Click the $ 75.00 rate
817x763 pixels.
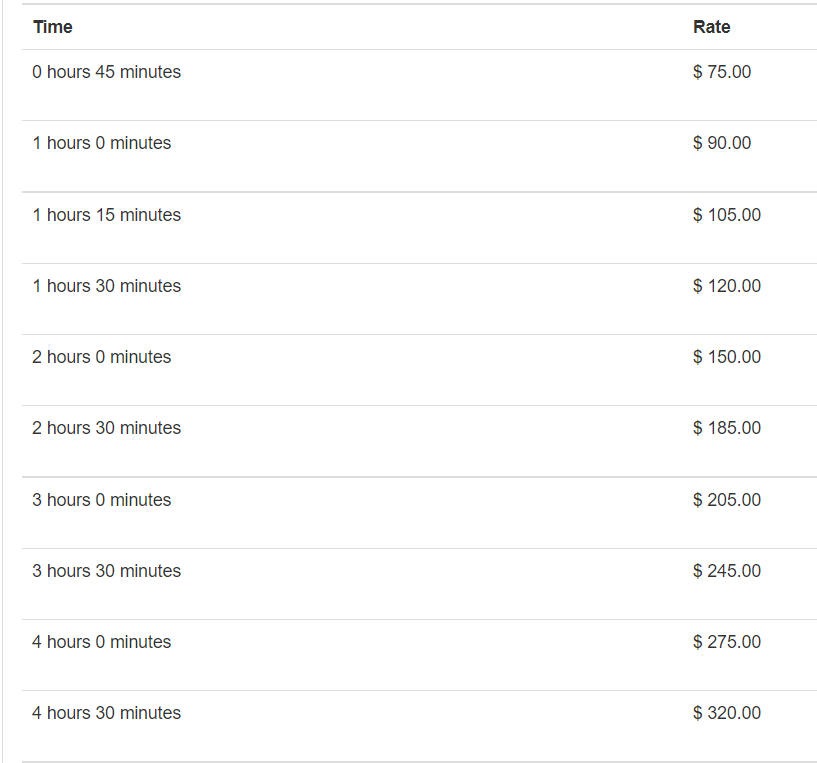pos(722,72)
